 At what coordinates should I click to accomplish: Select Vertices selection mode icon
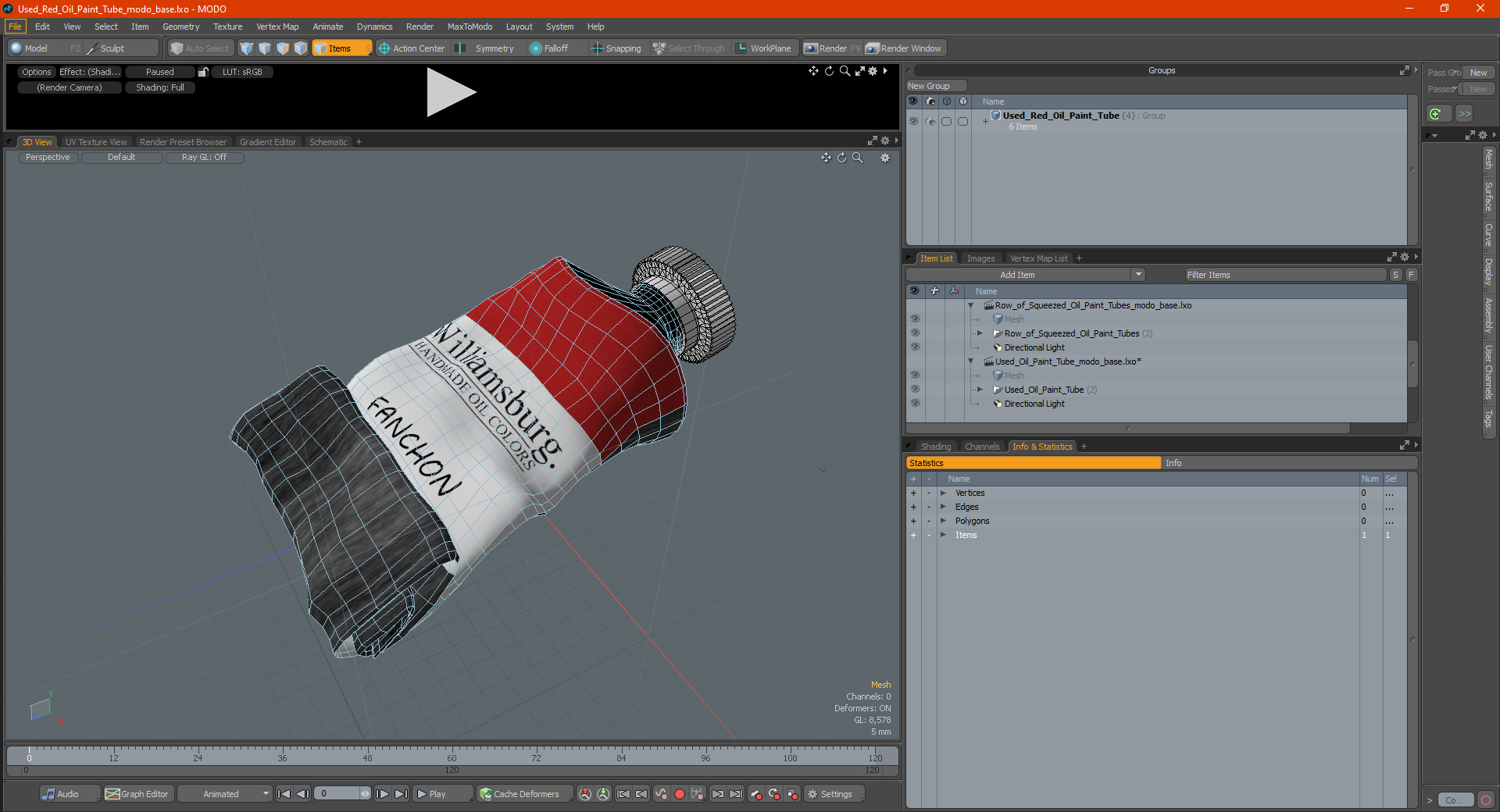[x=247, y=48]
